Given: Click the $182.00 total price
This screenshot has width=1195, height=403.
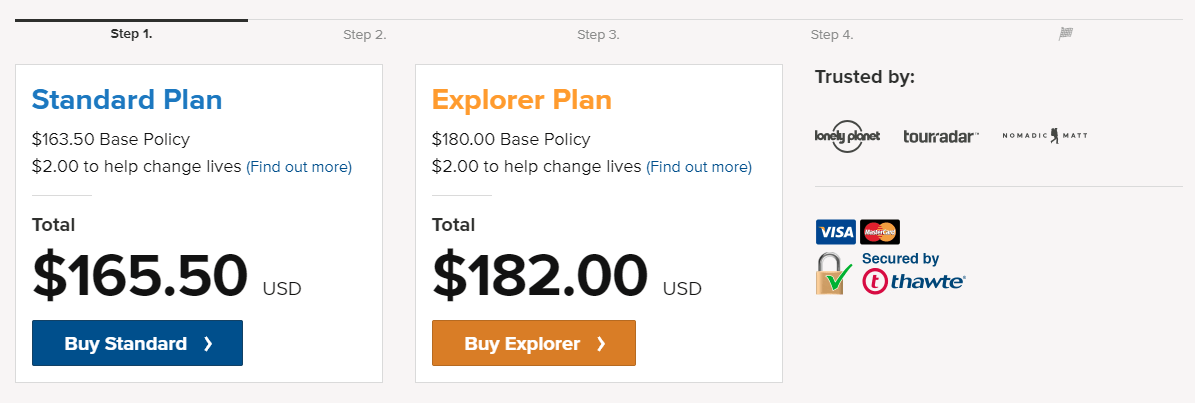Looking at the screenshot, I should pos(539,275).
